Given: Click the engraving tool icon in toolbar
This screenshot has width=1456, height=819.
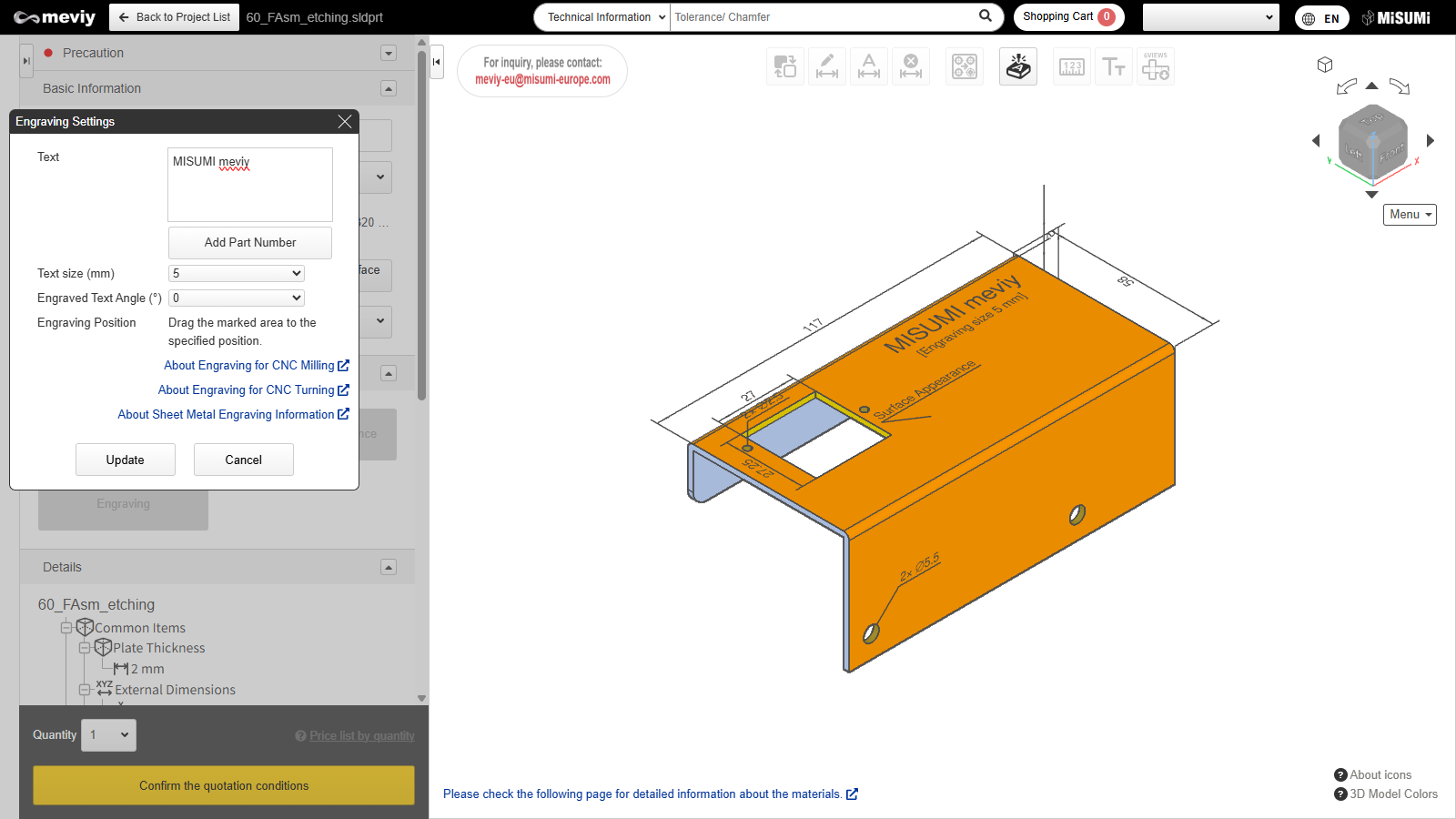Looking at the screenshot, I should click(x=1018, y=66).
